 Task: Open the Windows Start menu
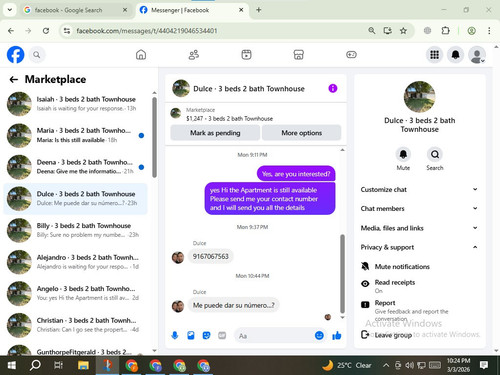(12, 365)
